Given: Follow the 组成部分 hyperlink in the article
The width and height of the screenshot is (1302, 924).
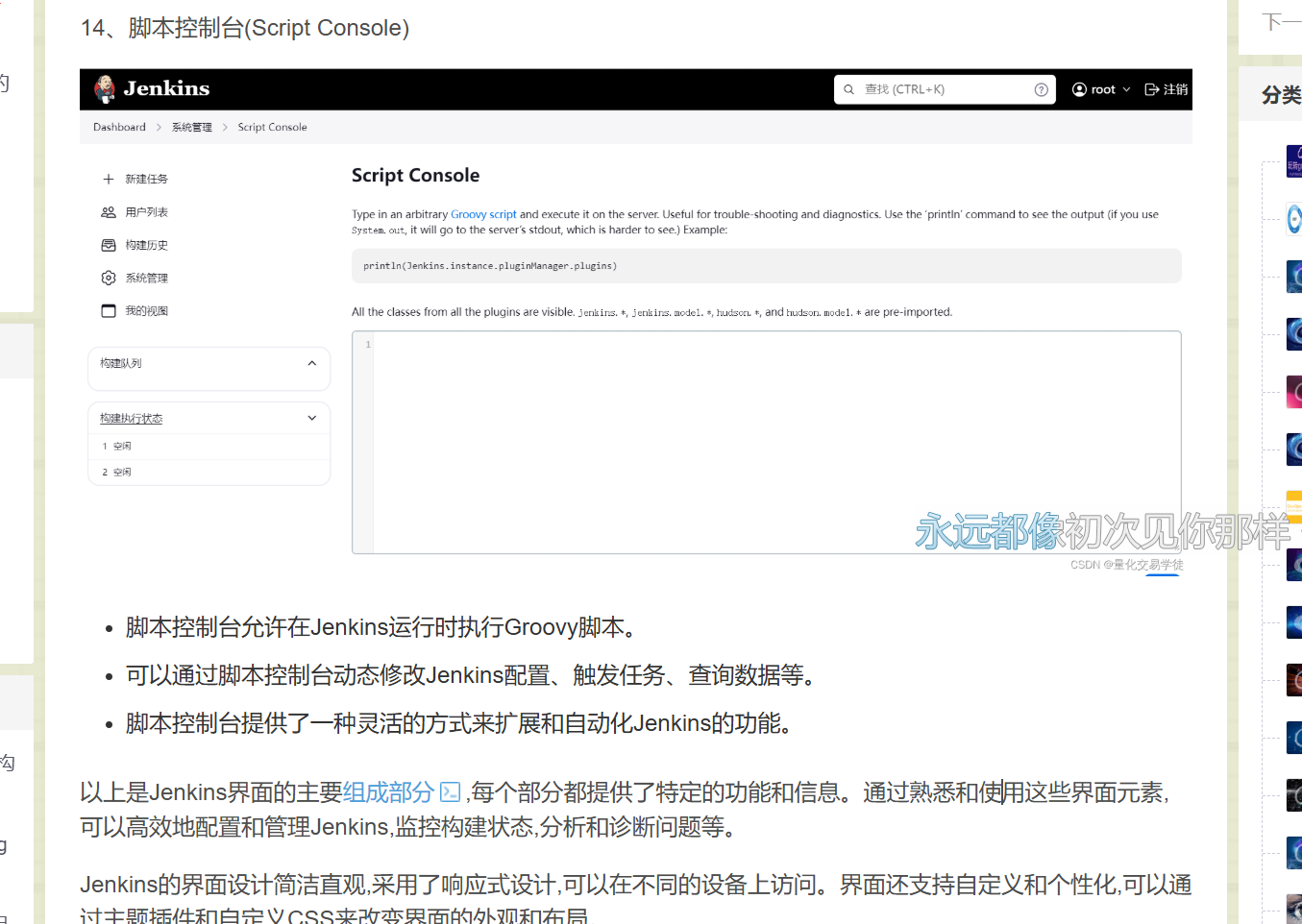Looking at the screenshot, I should [x=389, y=792].
